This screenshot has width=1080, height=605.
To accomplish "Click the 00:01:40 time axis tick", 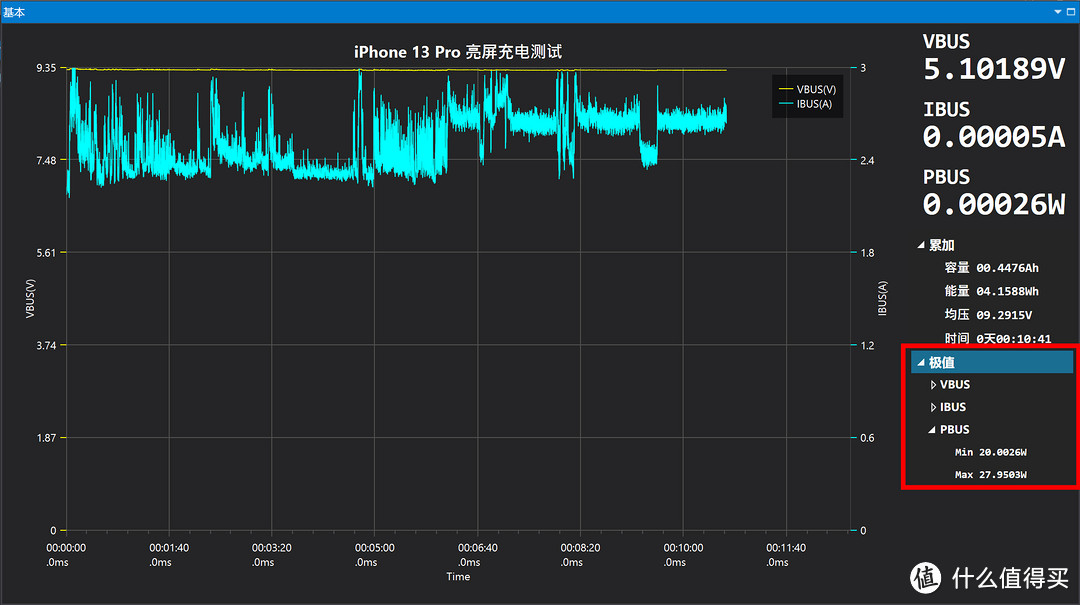I will pos(169,548).
